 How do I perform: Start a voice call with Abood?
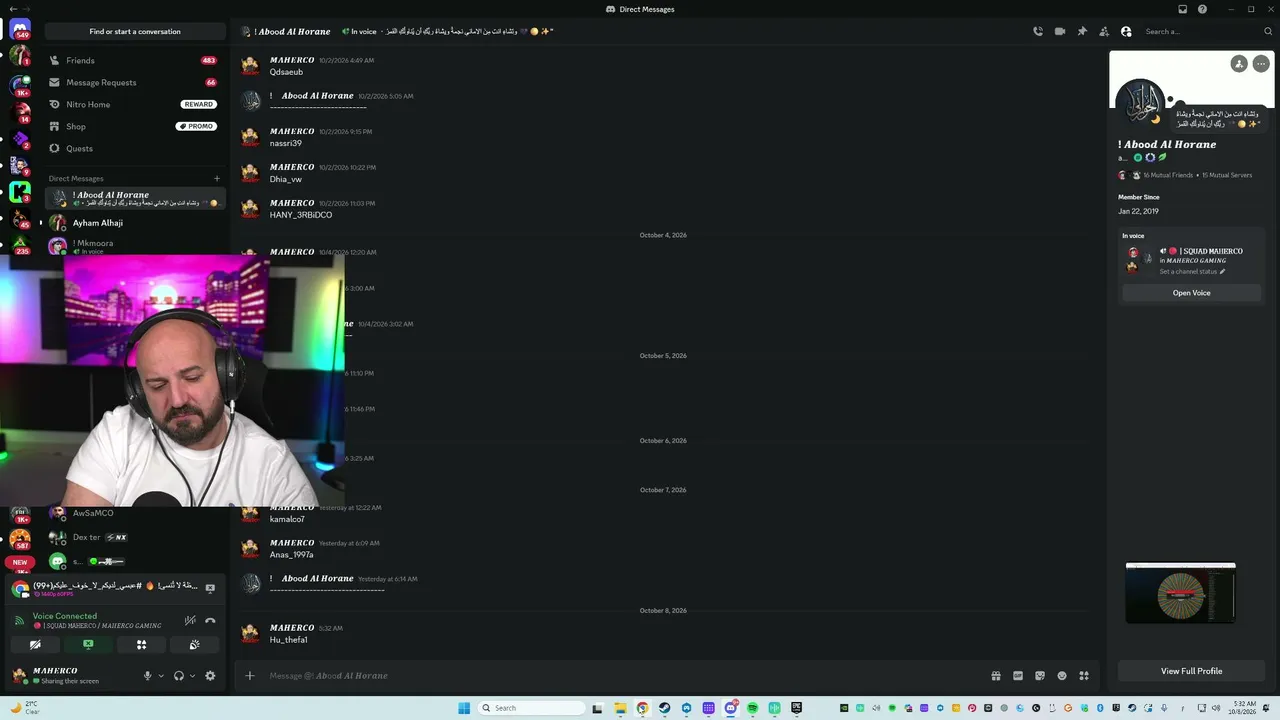(1038, 31)
